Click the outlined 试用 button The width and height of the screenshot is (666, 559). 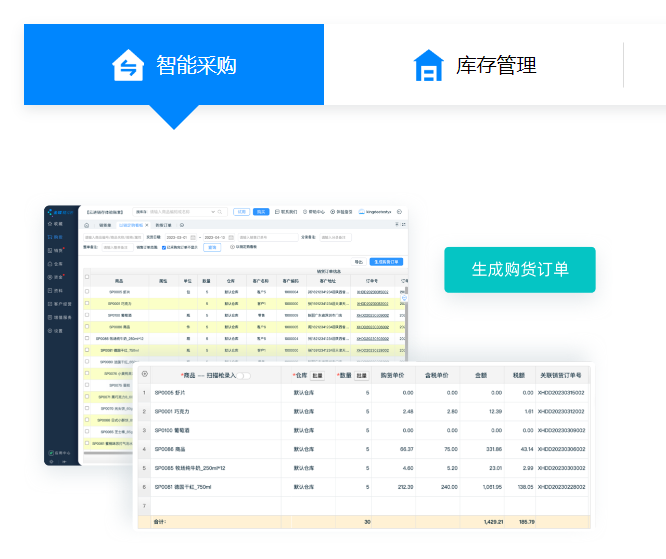tap(241, 212)
